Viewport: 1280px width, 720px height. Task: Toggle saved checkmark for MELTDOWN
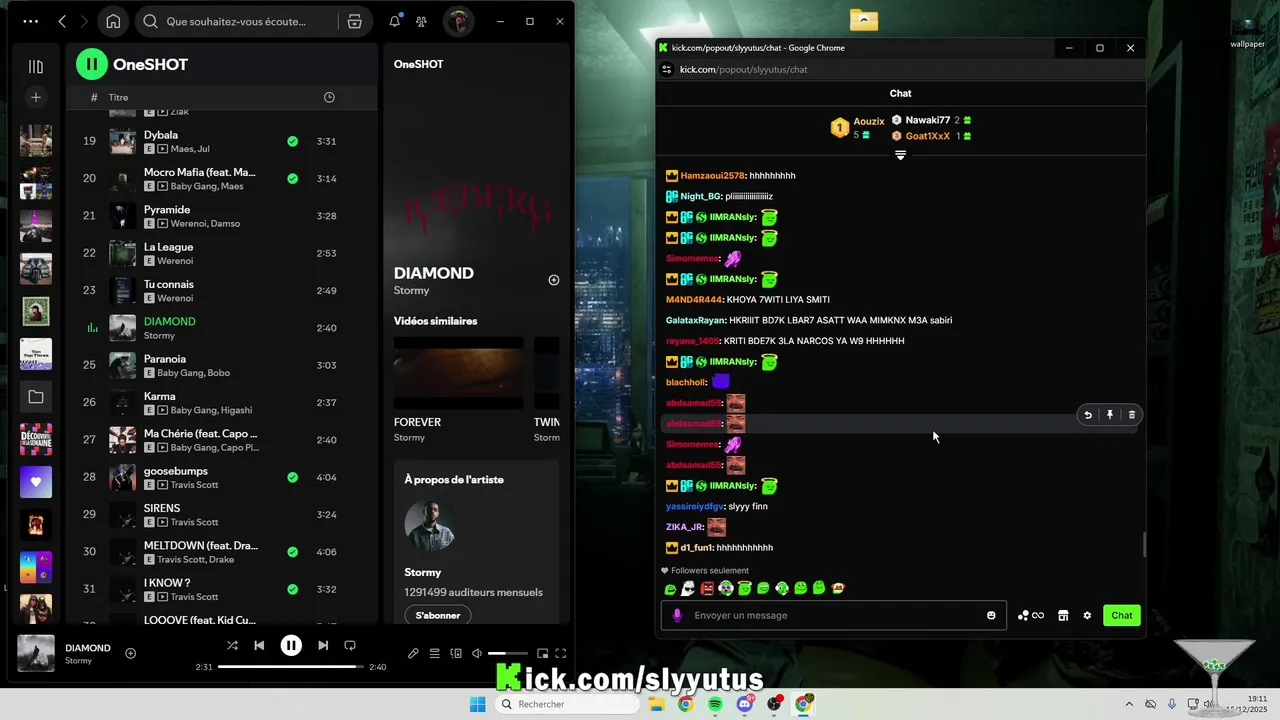[x=292, y=552]
